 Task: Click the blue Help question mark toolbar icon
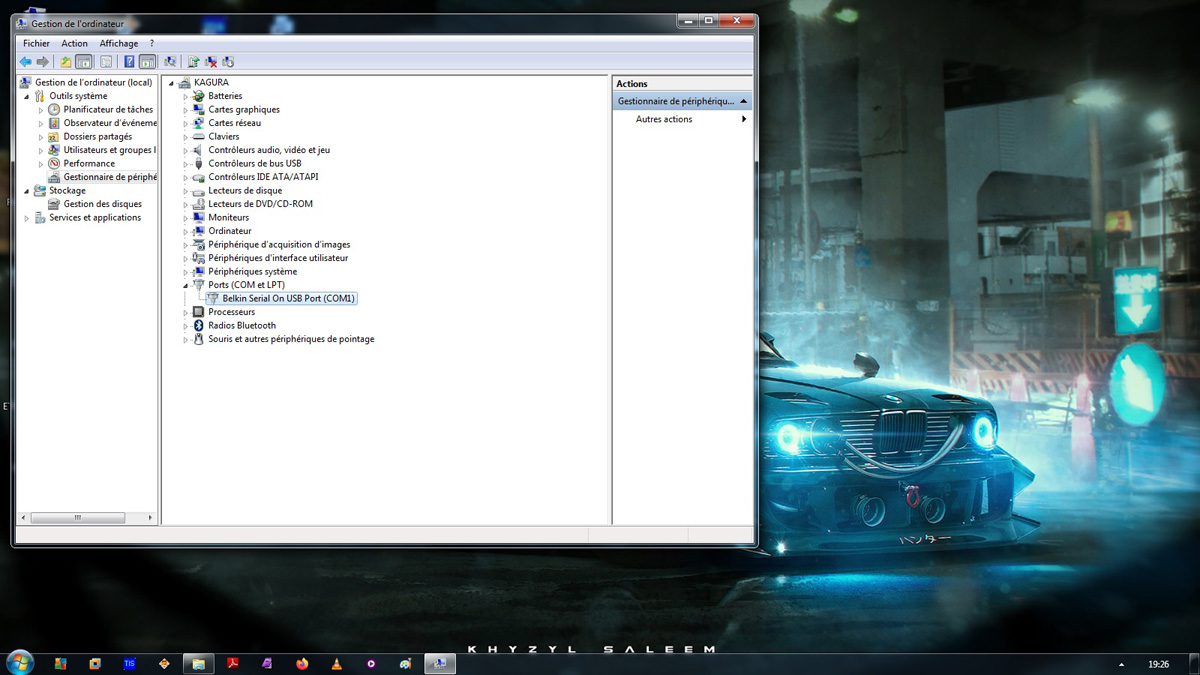[x=129, y=62]
